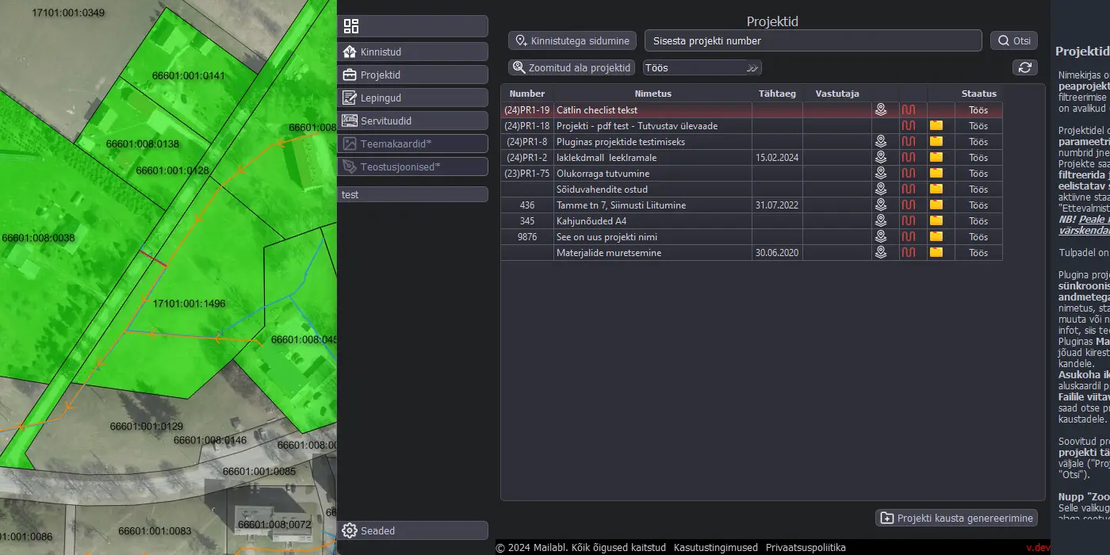This screenshot has width=1110, height=555.
Task: Open Projektid section in sidebar
Action: (413, 75)
